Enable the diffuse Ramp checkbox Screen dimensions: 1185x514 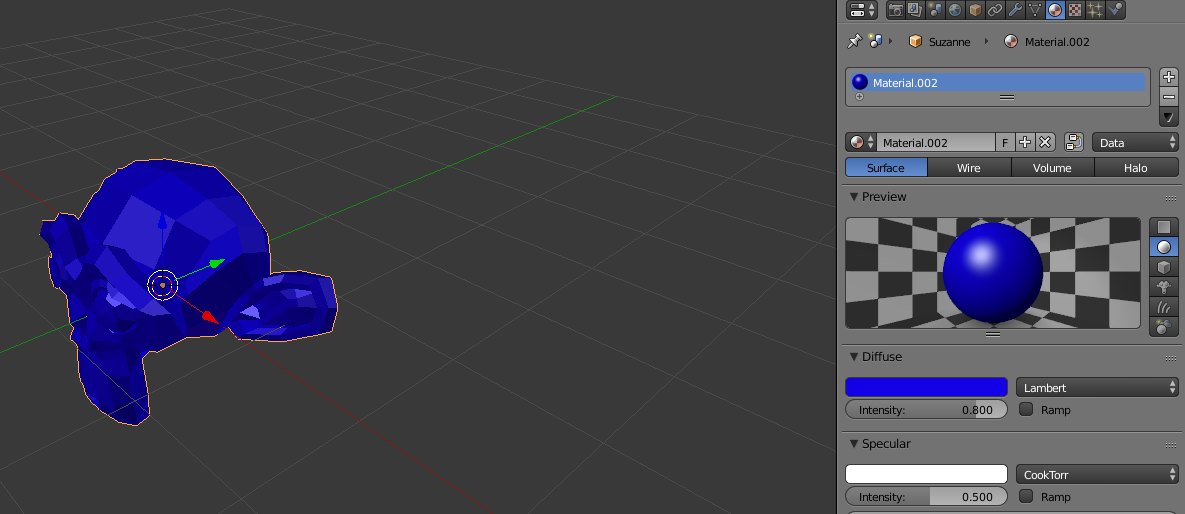click(1026, 409)
